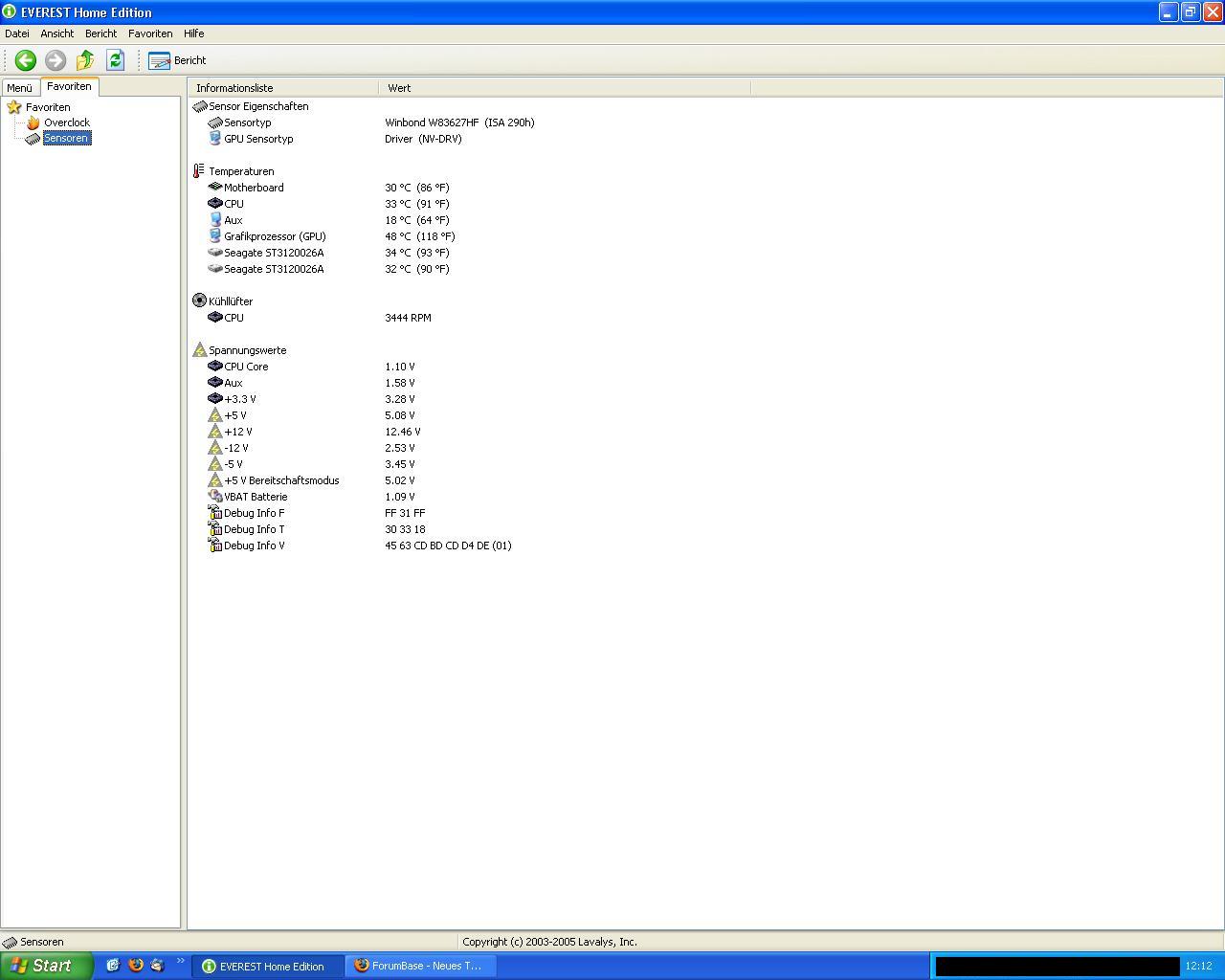Click the Aux temperature row icon
This screenshot has height=980, width=1225.
[x=215, y=220]
